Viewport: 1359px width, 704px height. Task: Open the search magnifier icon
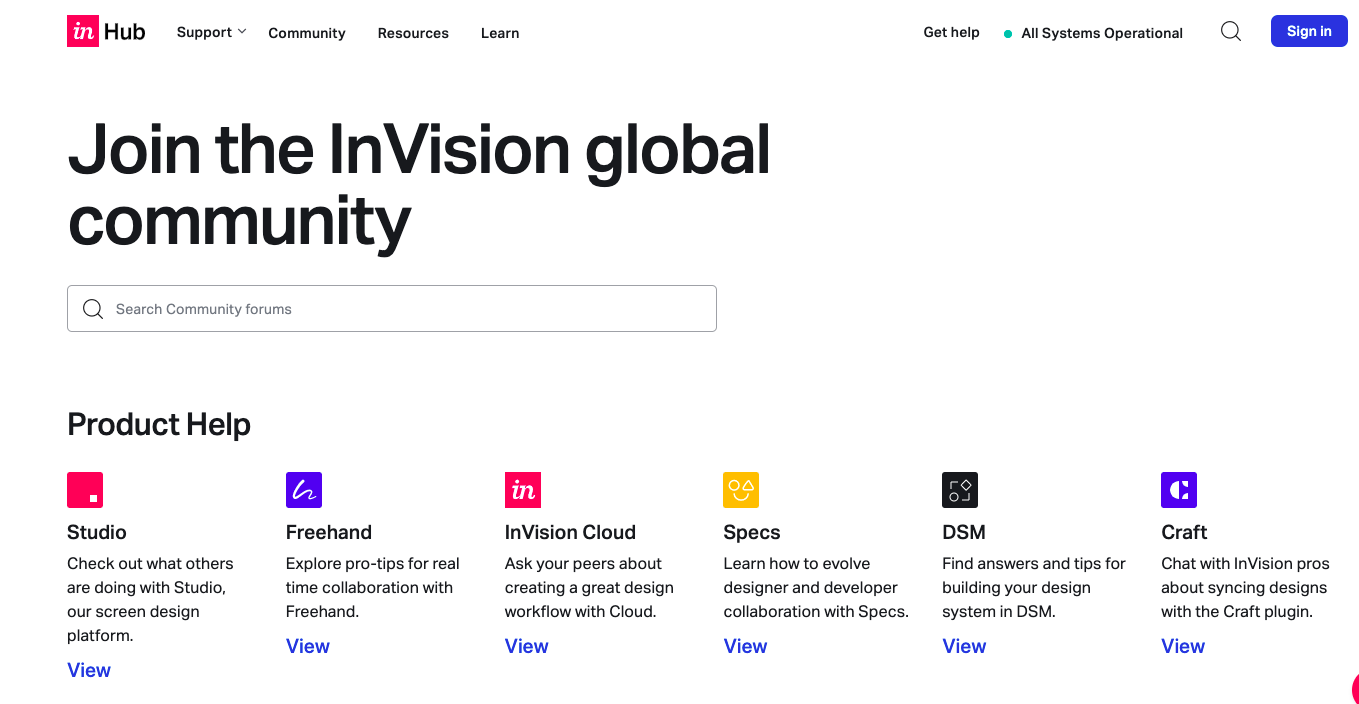1230,31
